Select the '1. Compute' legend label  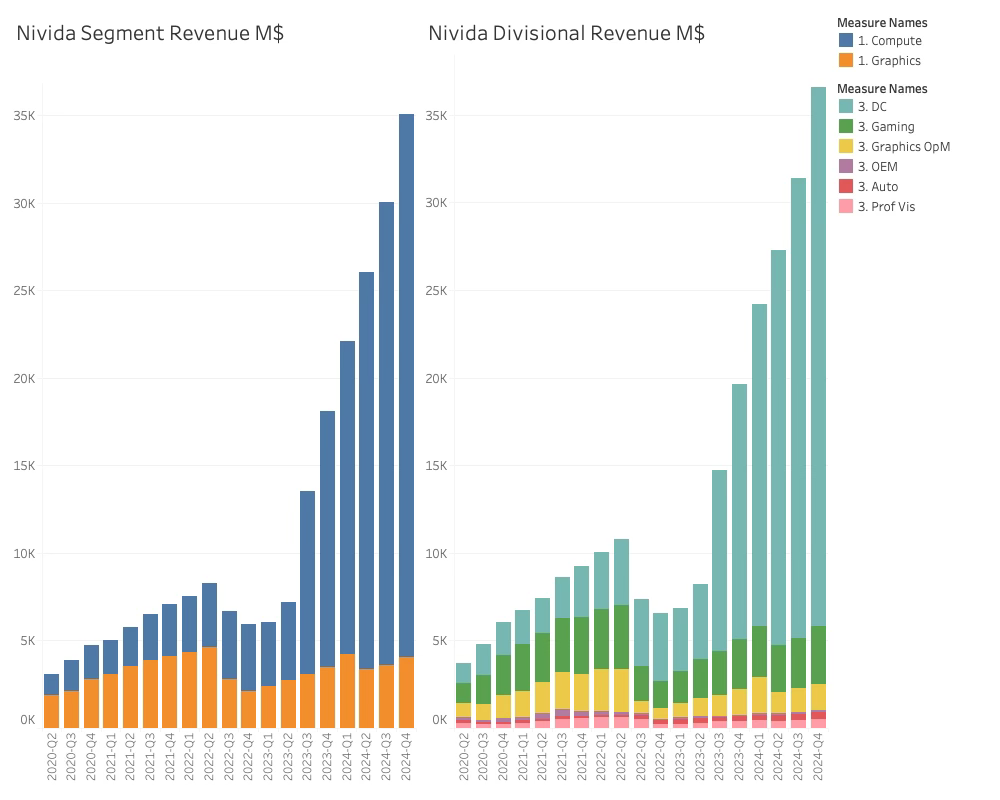890,41
